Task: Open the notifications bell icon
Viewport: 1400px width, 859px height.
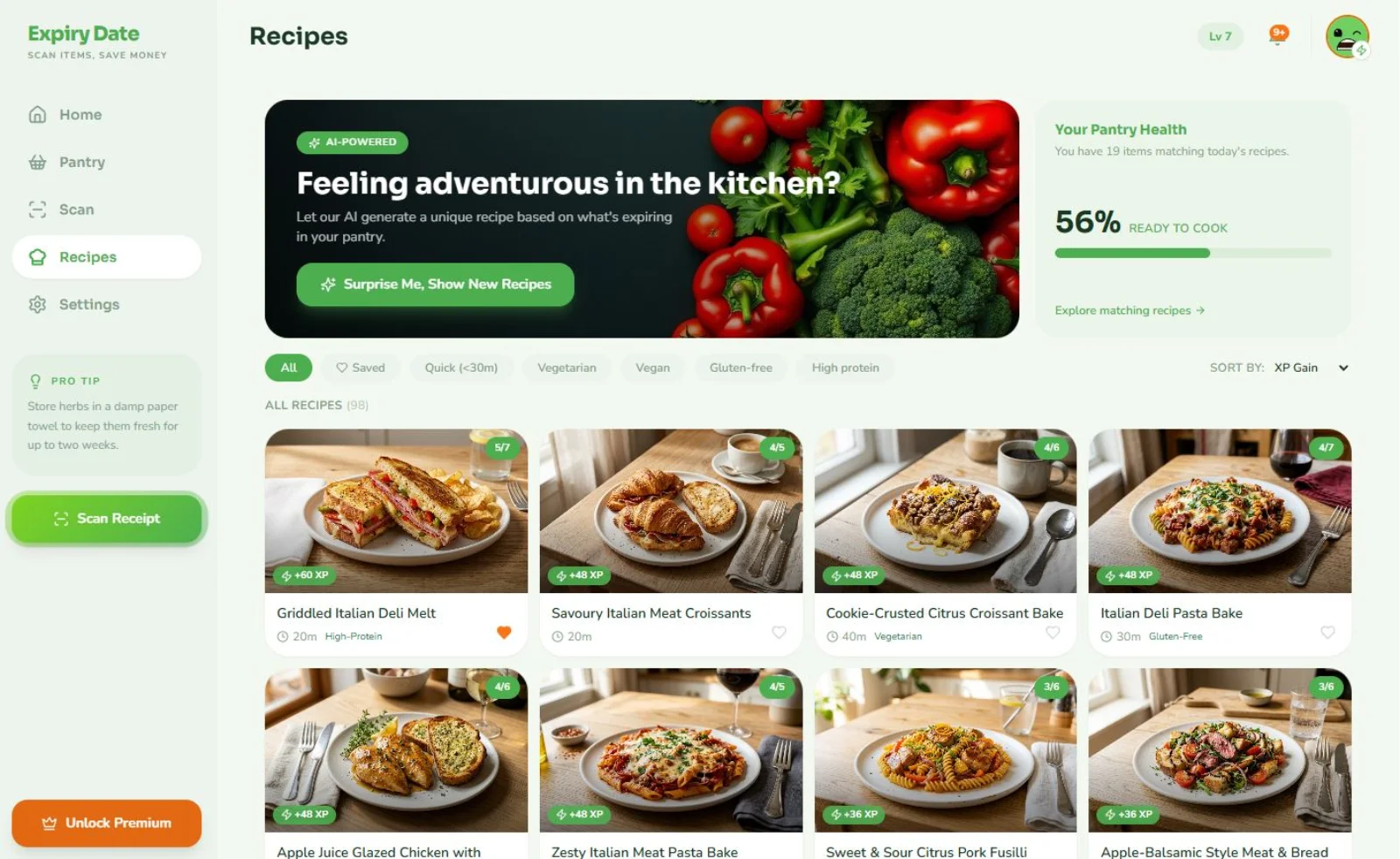Action: point(1278,35)
